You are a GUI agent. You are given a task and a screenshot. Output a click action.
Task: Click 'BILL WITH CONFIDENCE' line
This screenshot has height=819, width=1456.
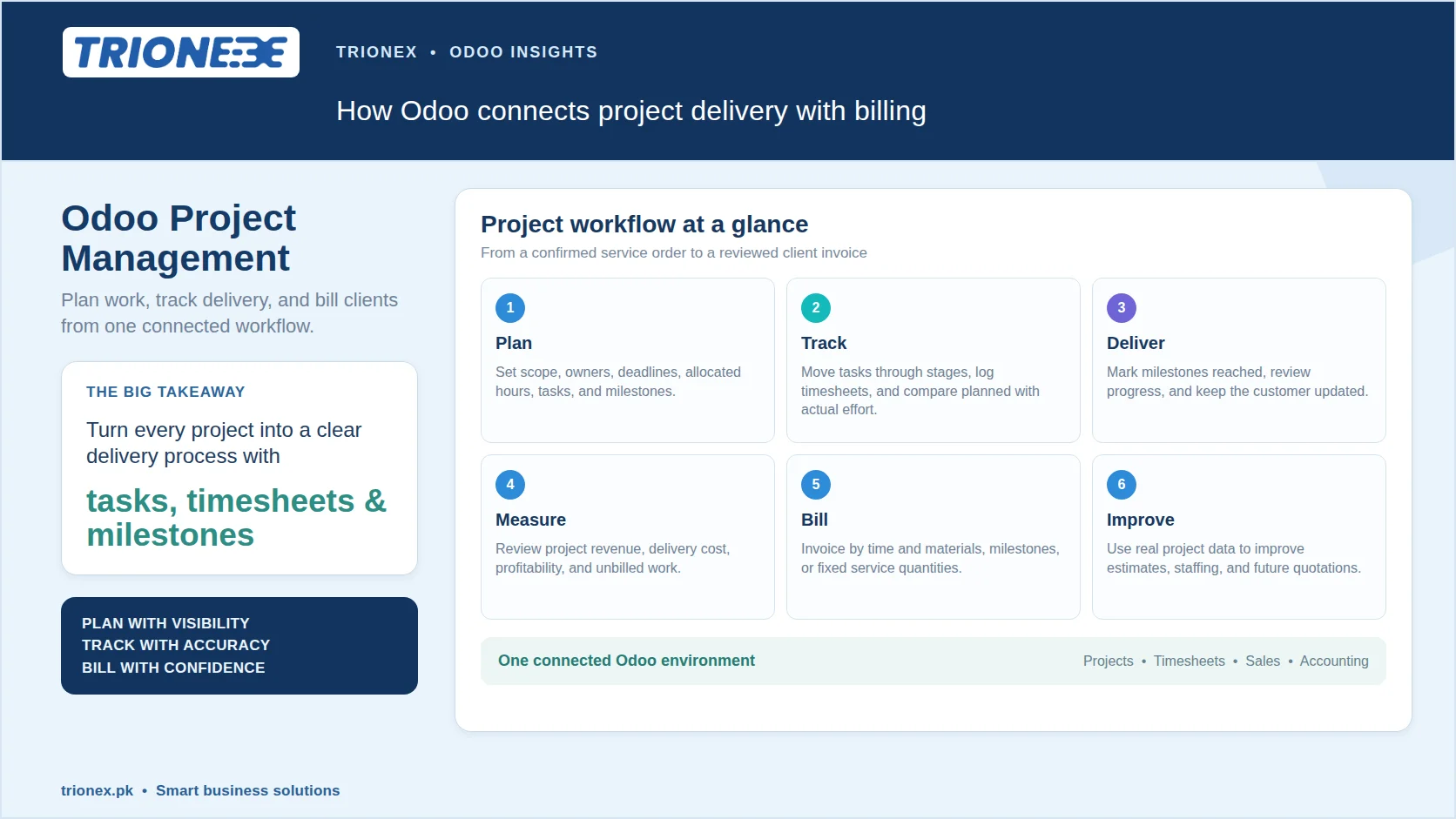point(173,668)
